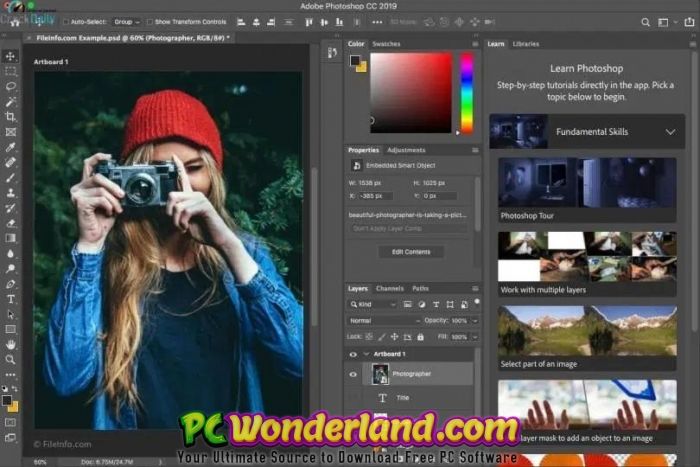
Task: Select the Brush tool
Action: pyautogui.click(x=10, y=177)
